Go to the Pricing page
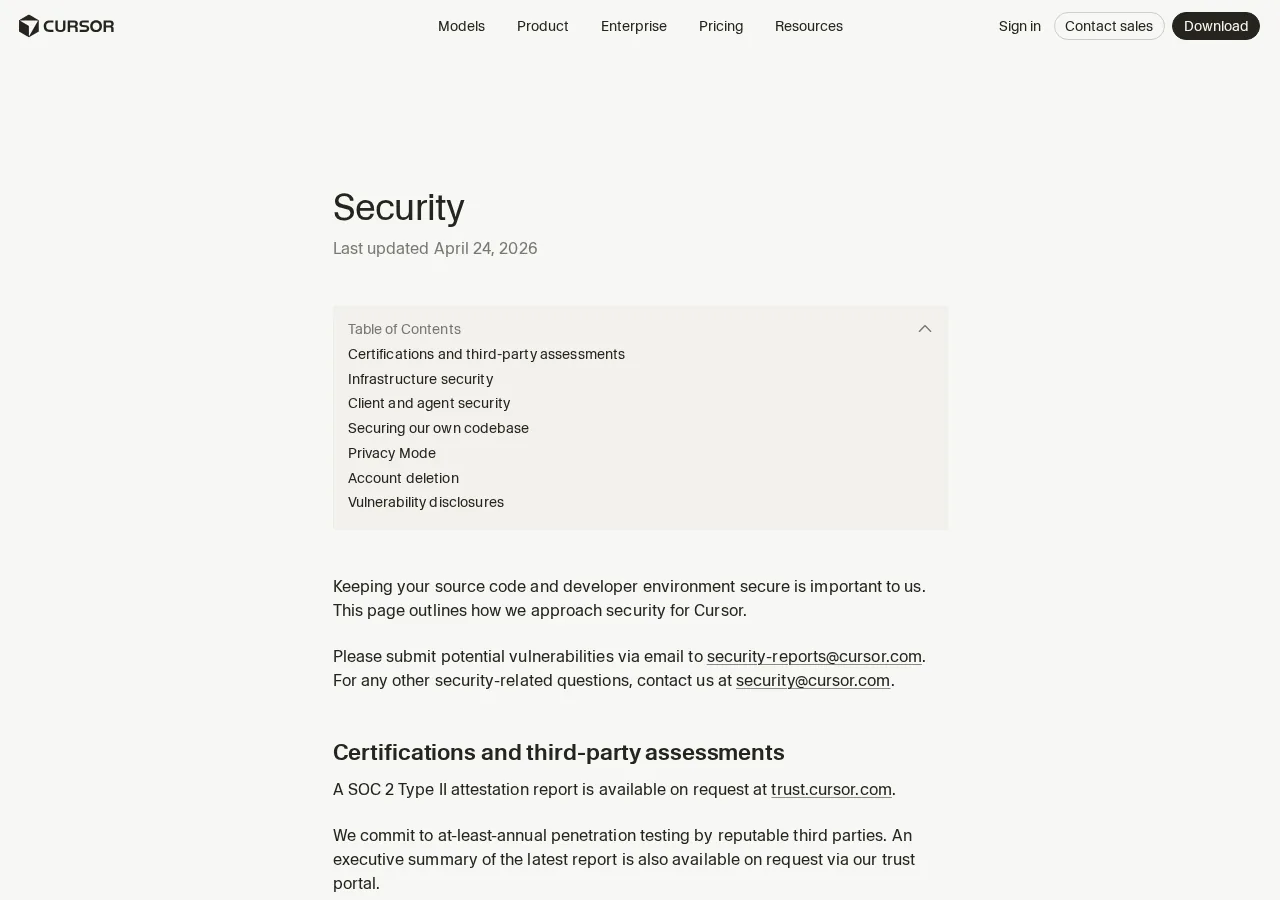Screen dimensions: 1280x900 coord(721,26)
